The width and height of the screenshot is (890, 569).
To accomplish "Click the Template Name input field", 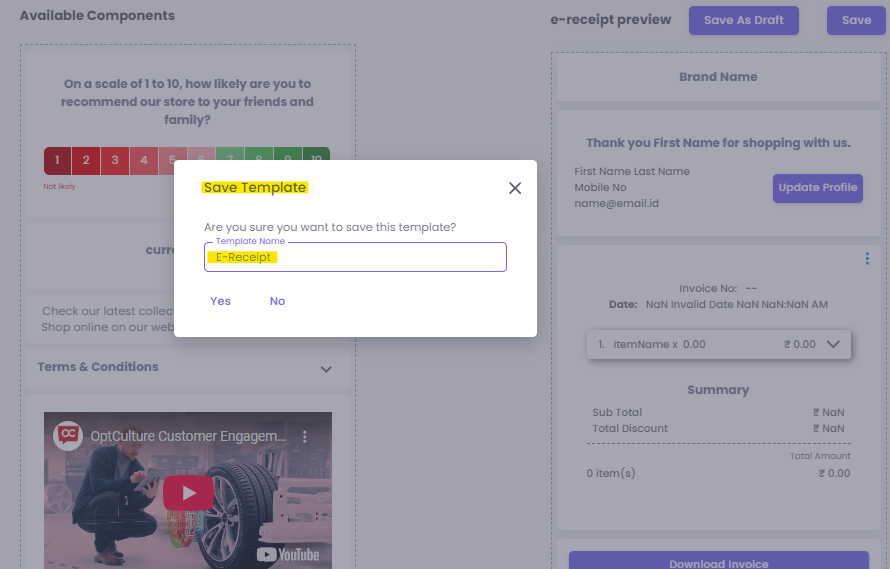I will click(x=355, y=257).
